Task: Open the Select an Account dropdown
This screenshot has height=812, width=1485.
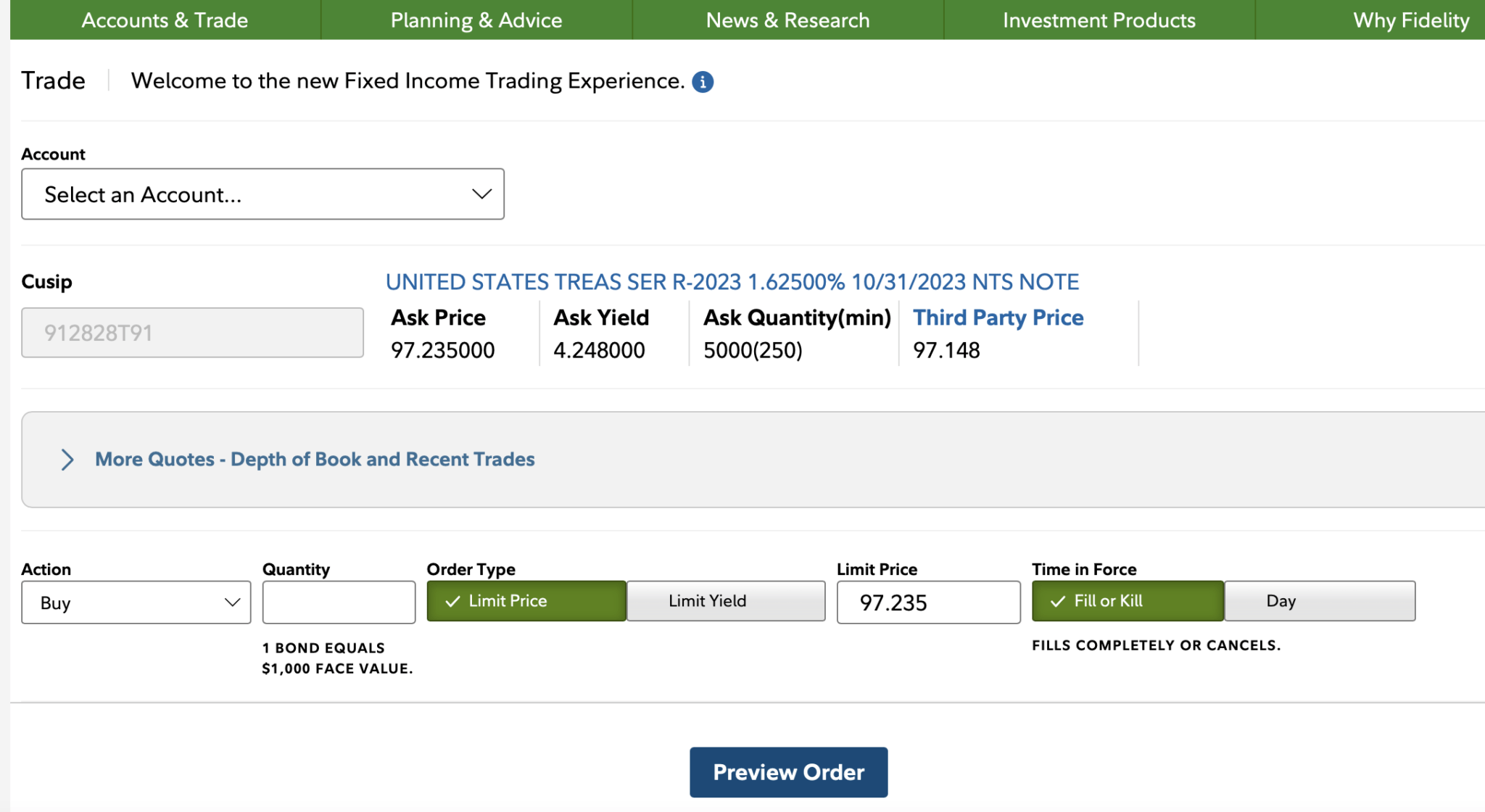Action: tap(262, 194)
